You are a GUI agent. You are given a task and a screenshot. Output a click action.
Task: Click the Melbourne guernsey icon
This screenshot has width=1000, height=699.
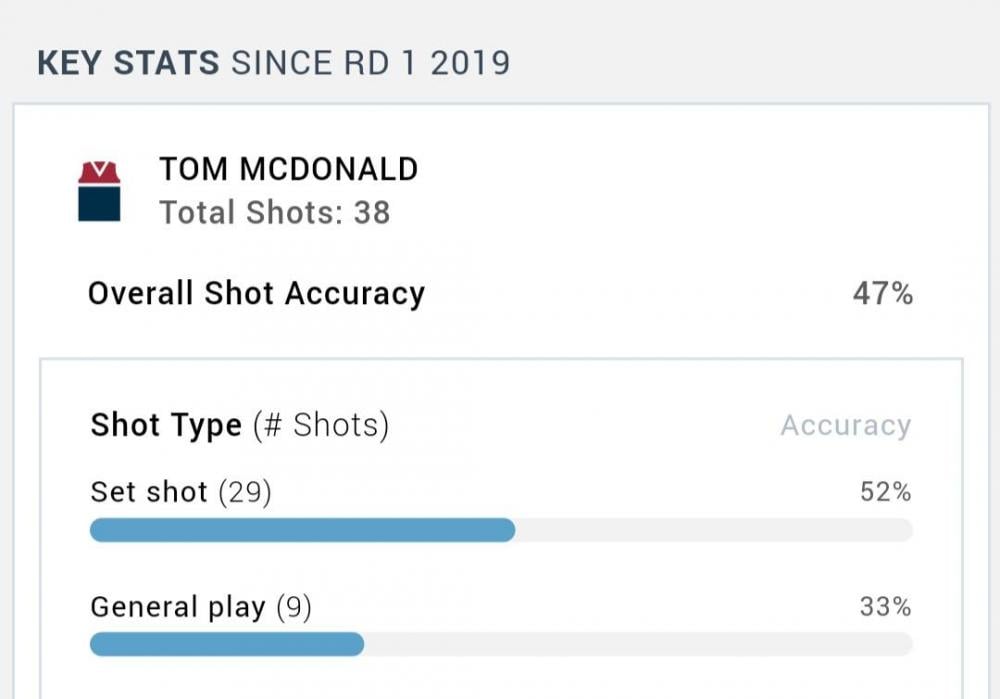[x=100, y=190]
